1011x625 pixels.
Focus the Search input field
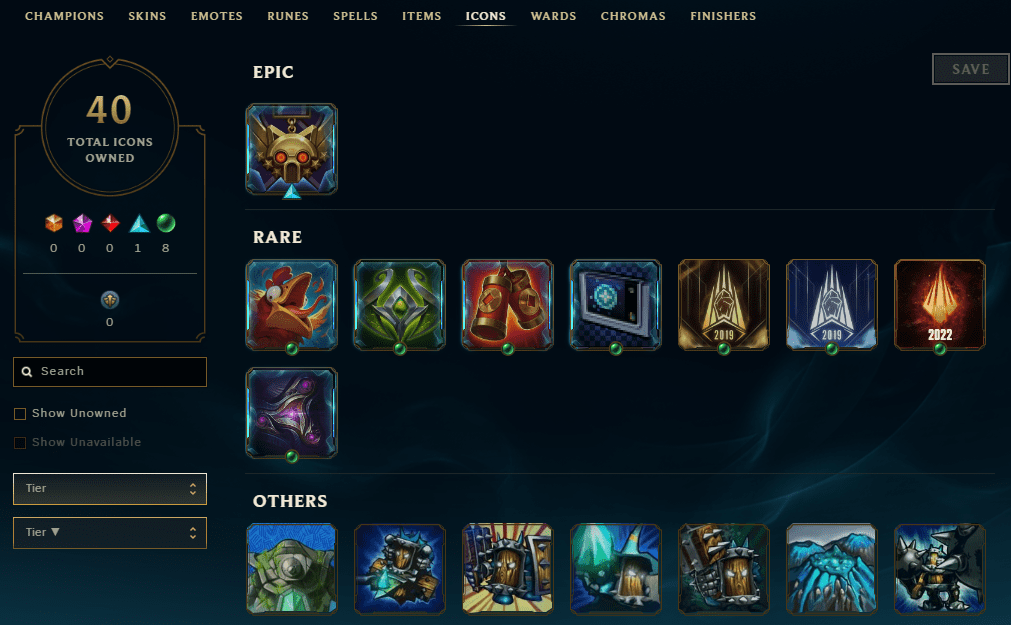pos(110,372)
